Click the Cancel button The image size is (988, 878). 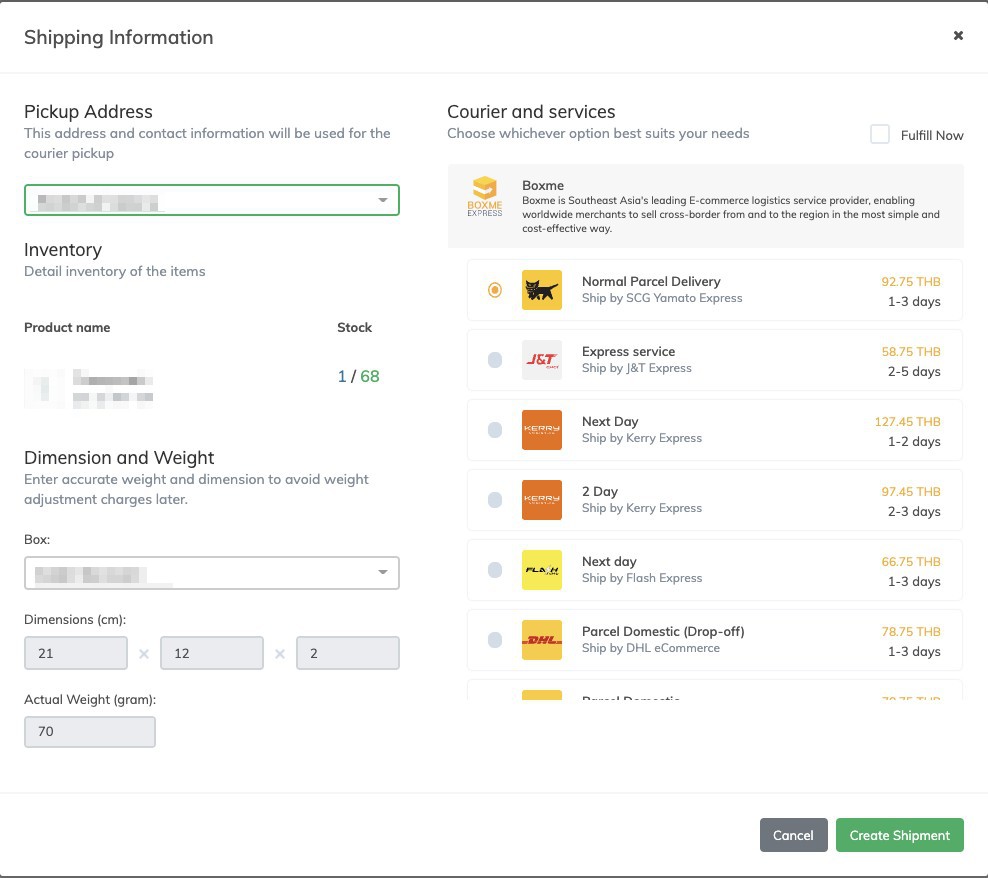[793, 835]
